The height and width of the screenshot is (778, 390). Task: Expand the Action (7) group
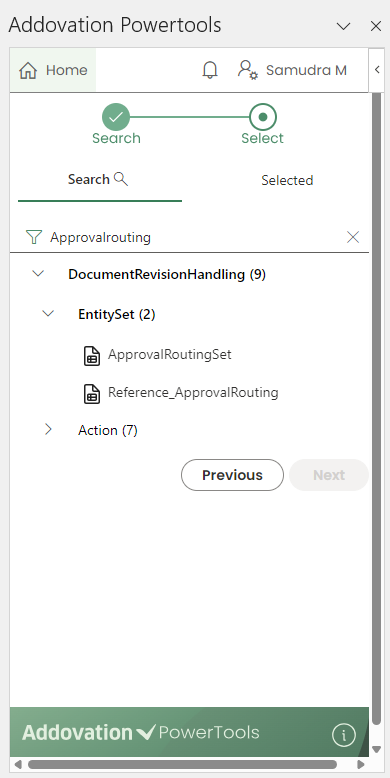coord(48,429)
